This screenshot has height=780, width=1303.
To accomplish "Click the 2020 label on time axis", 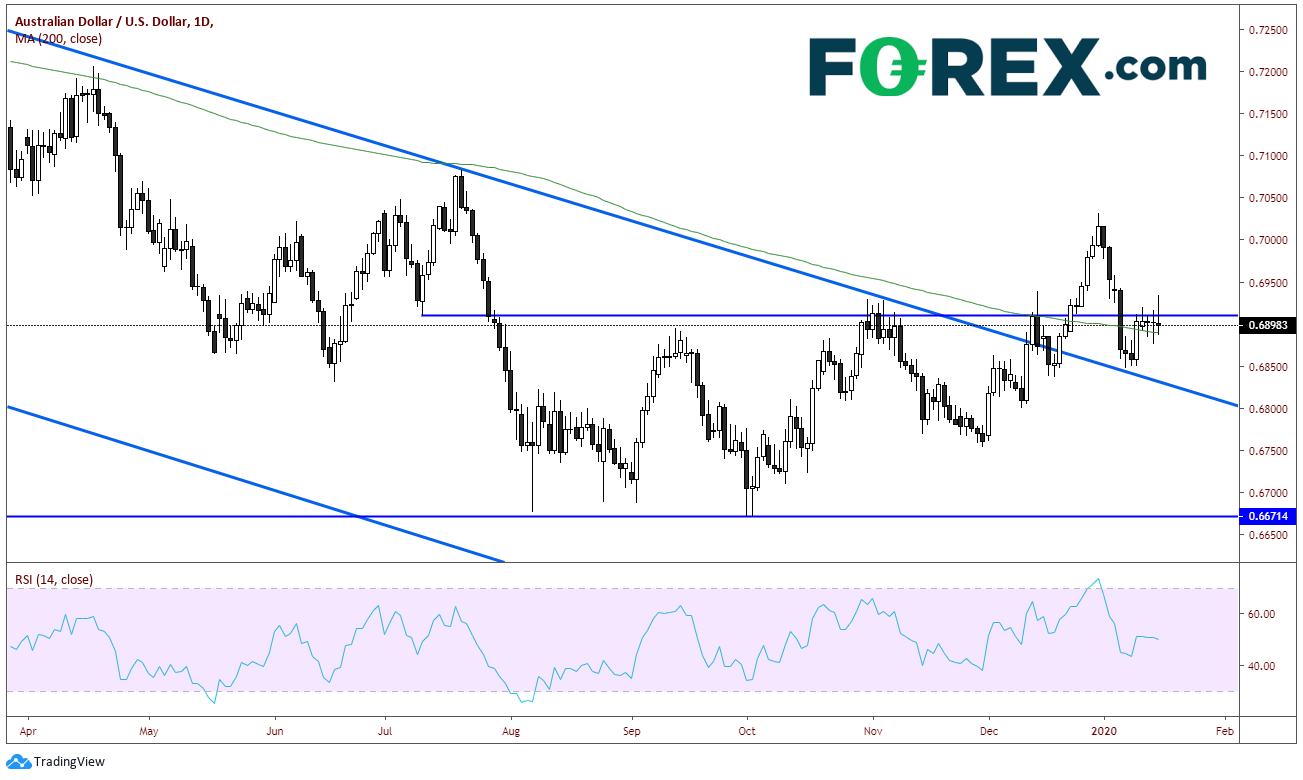I will 1105,732.
